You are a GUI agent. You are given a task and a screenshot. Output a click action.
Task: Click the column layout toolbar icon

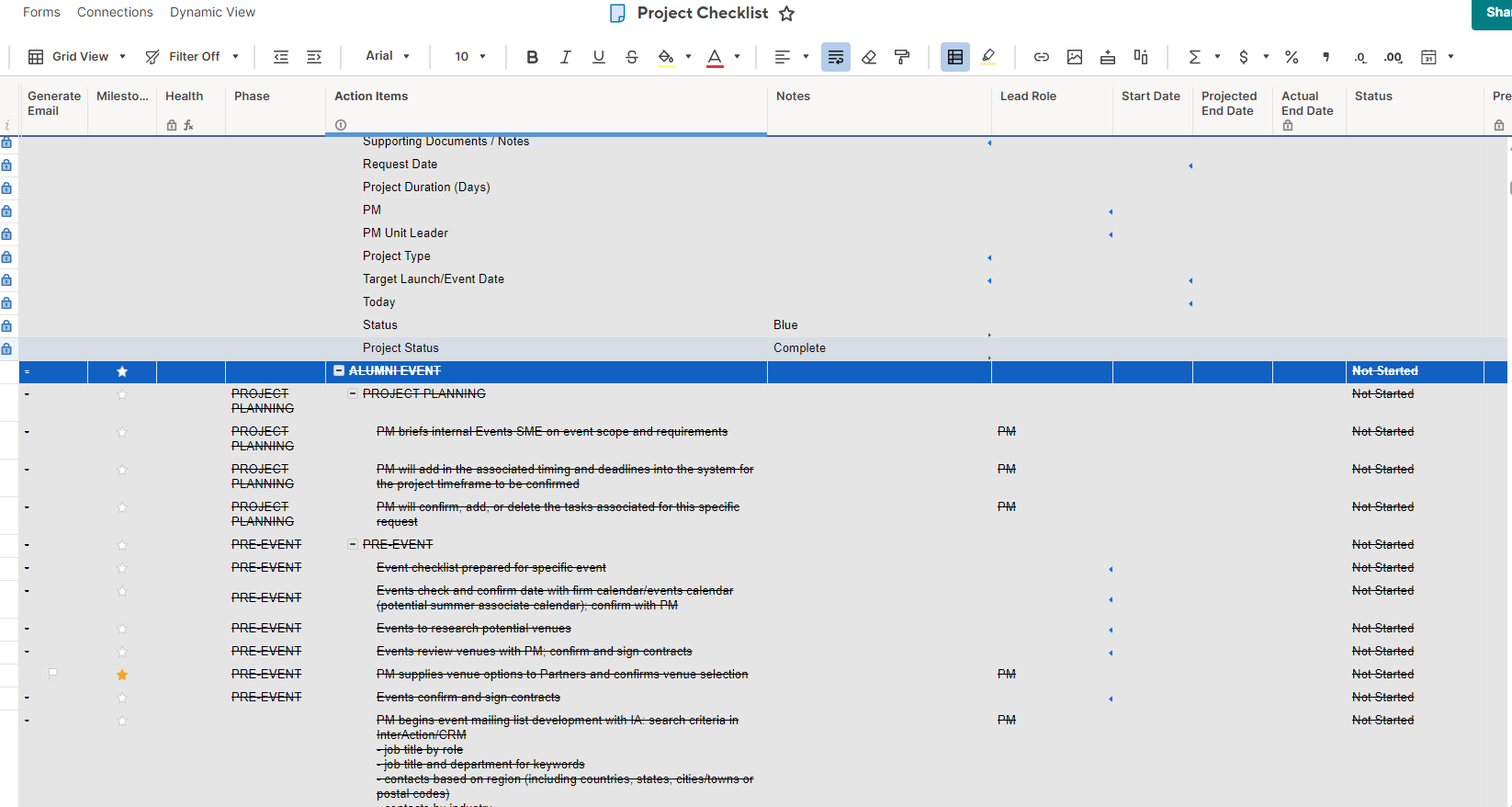[x=1141, y=57]
